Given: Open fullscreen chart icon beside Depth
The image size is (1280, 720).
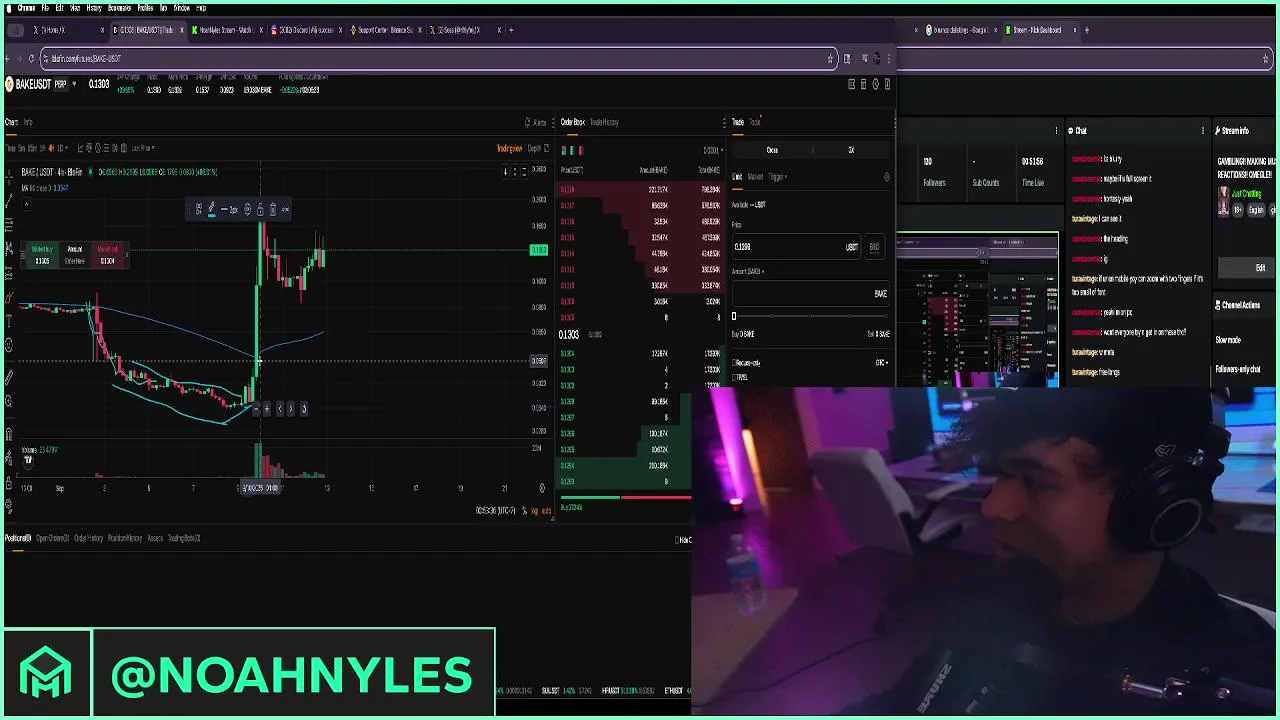Looking at the screenshot, I should (546, 148).
